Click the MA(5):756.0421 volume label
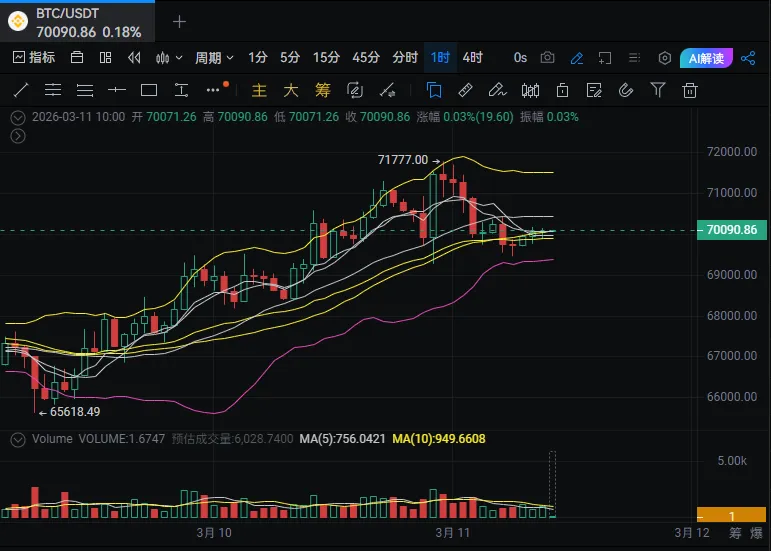 click(342, 439)
